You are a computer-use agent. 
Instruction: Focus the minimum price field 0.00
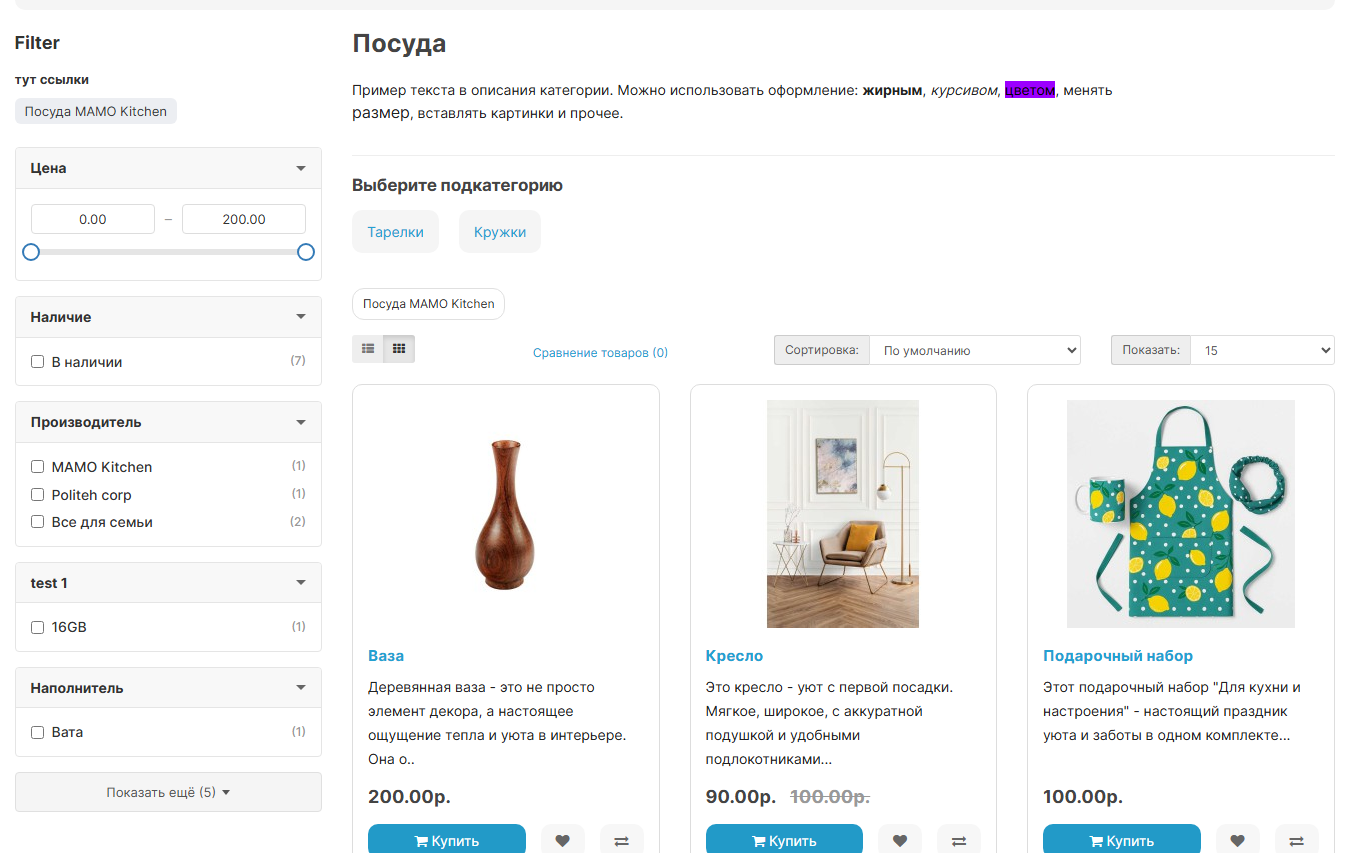tap(93, 219)
